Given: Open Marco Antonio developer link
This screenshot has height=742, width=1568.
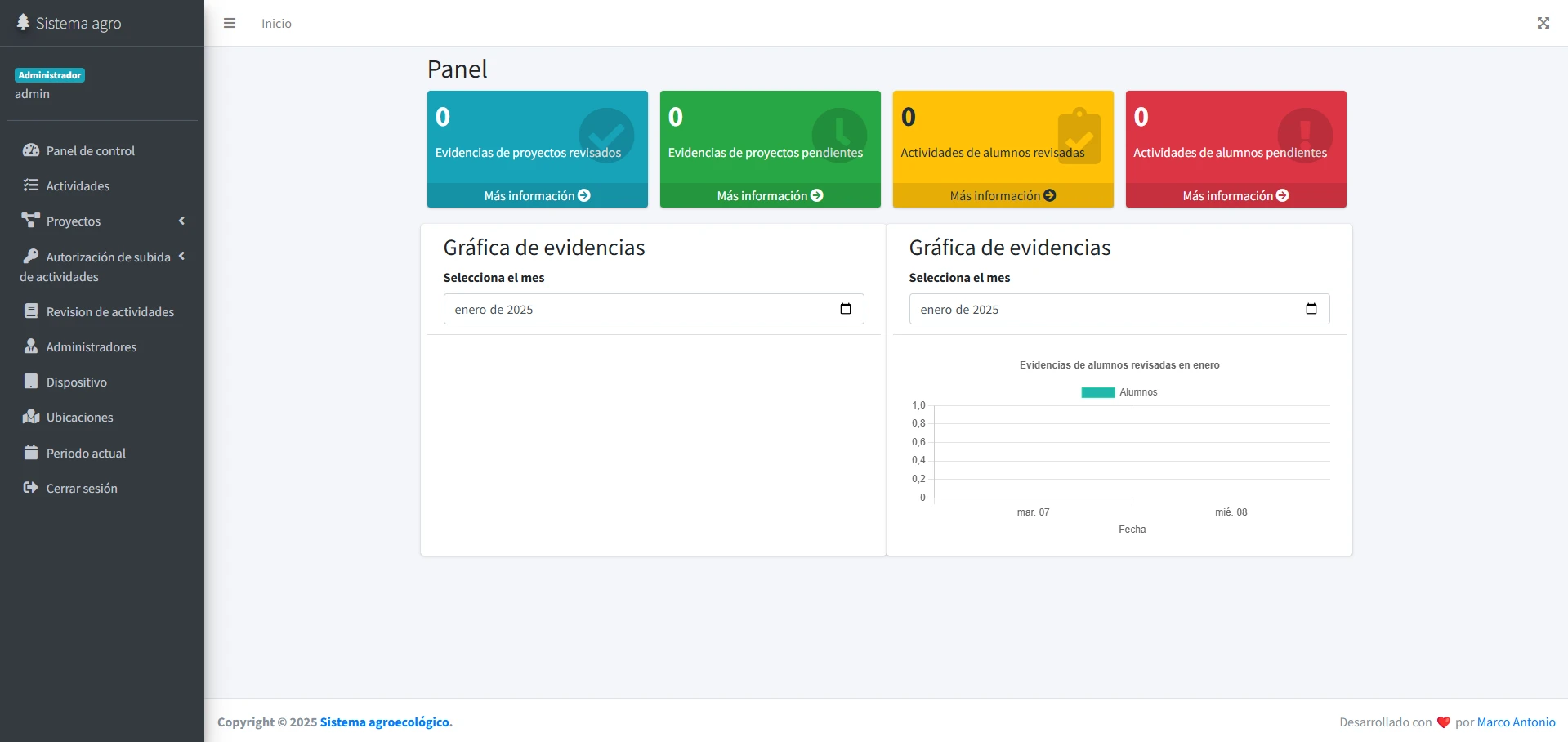Looking at the screenshot, I should pos(1517,722).
